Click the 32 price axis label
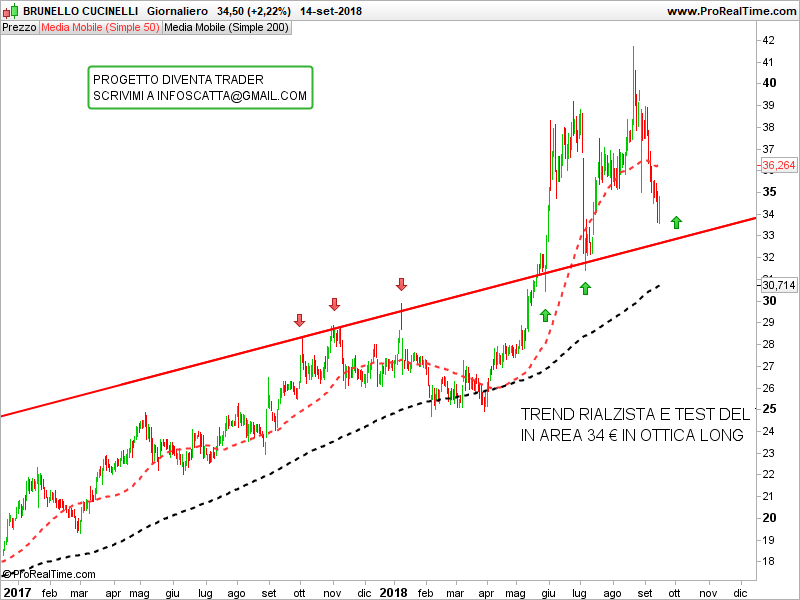 pyautogui.click(x=768, y=257)
